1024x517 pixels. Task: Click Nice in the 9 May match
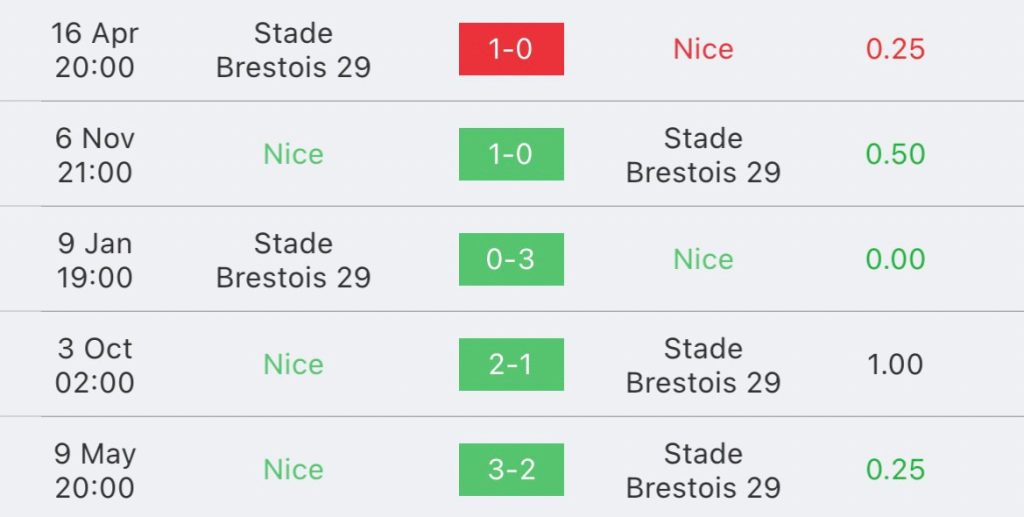pyautogui.click(x=293, y=469)
